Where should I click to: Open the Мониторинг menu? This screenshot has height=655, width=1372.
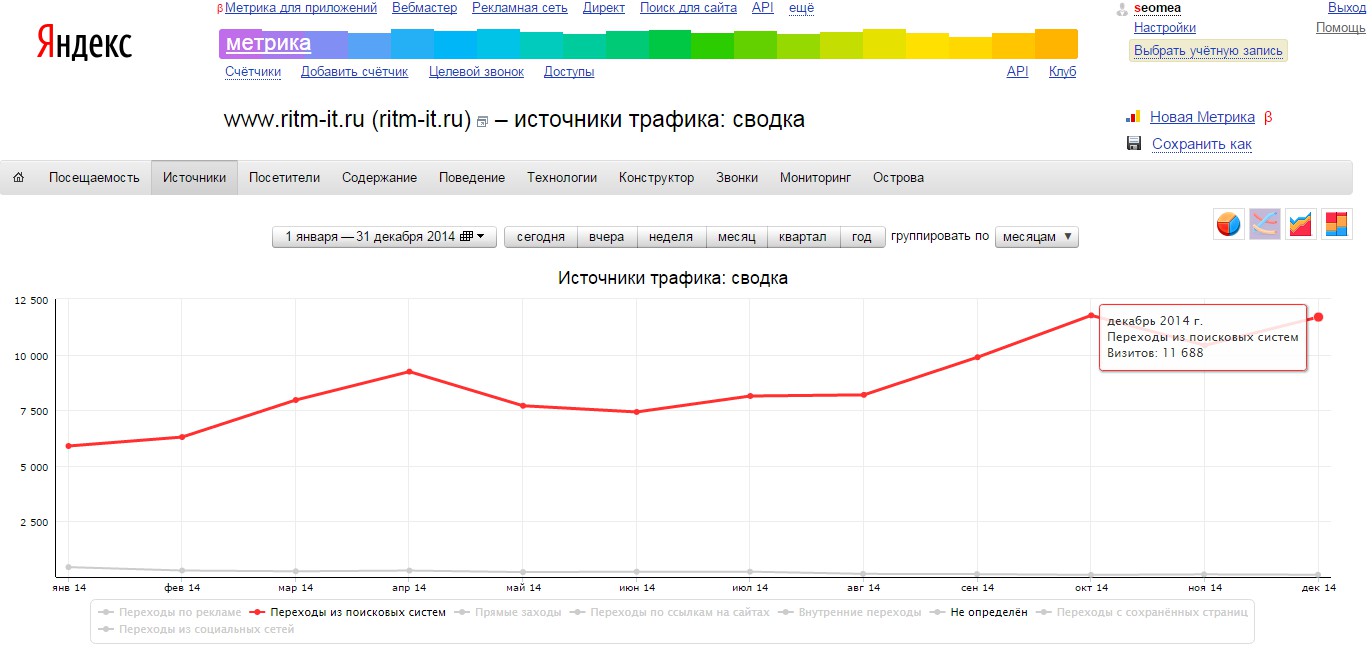pyautogui.click(x=815, y=178)
